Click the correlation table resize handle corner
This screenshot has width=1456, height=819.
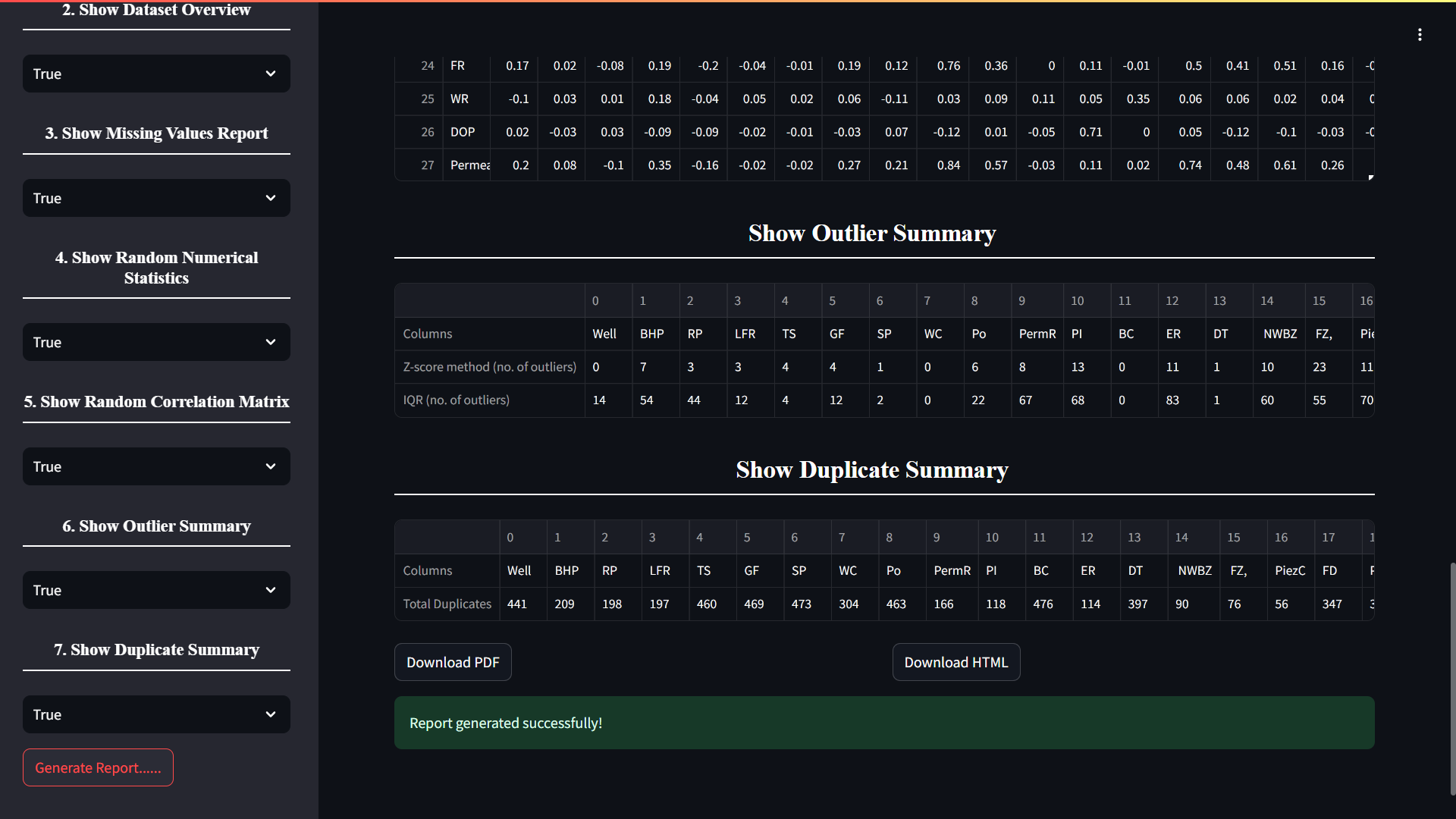pyautogui.click(x=1370, y=177)
